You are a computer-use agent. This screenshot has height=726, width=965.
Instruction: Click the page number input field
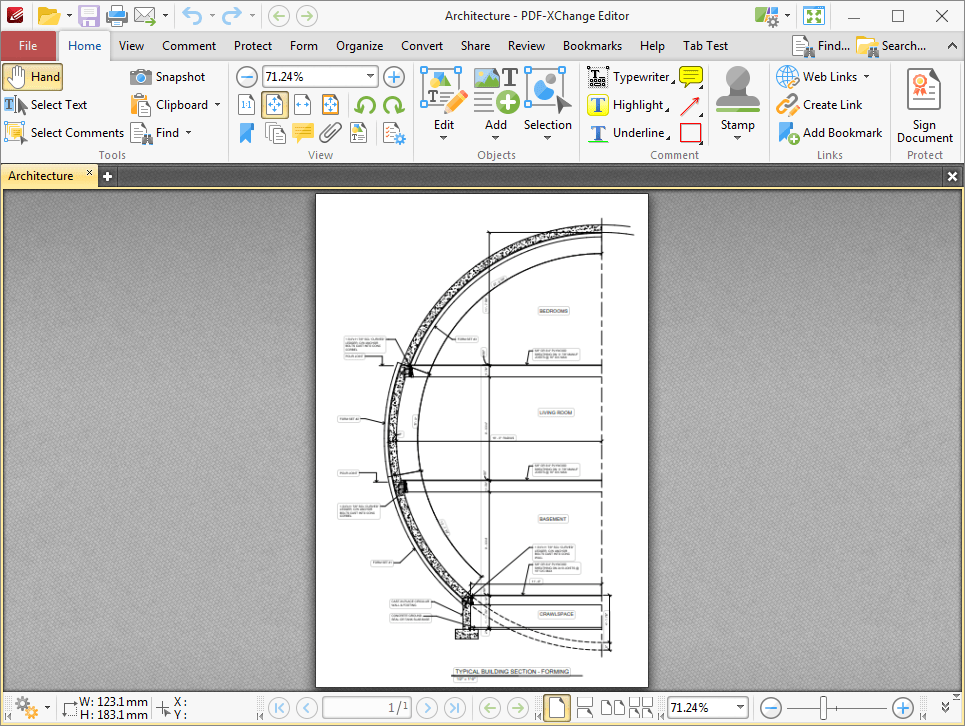(x=367, y=707)
